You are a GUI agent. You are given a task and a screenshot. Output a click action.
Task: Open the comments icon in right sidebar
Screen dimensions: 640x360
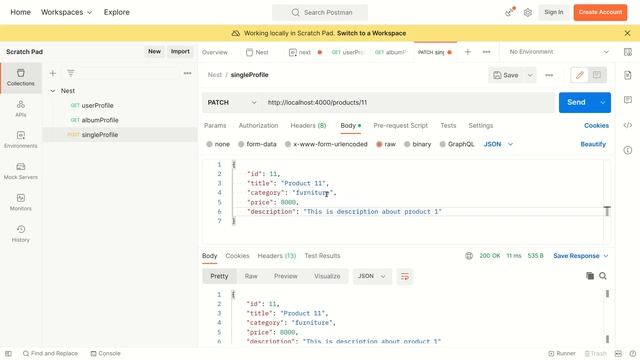coord(628,100)
